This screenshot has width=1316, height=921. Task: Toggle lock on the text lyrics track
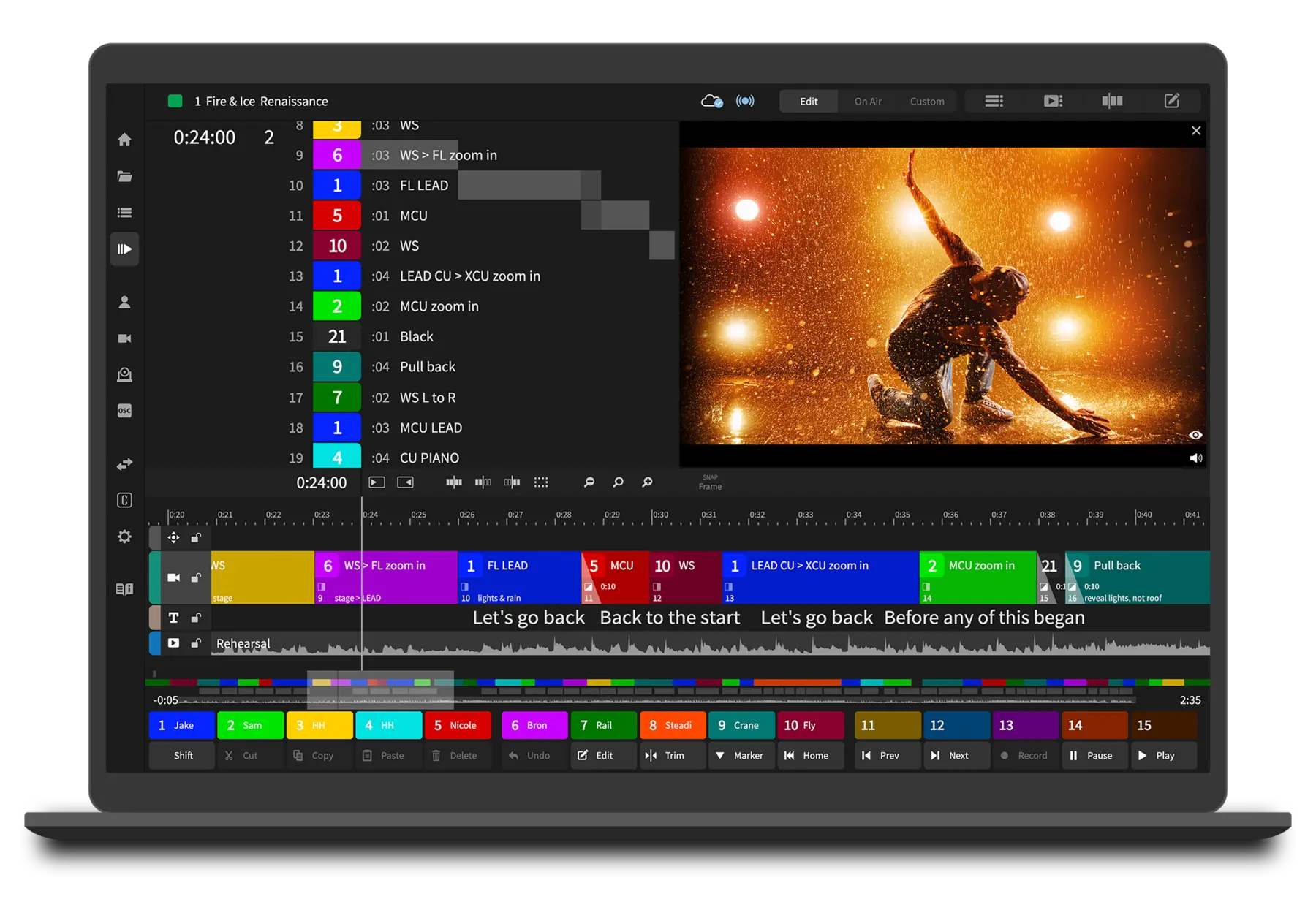click(196, 618)
